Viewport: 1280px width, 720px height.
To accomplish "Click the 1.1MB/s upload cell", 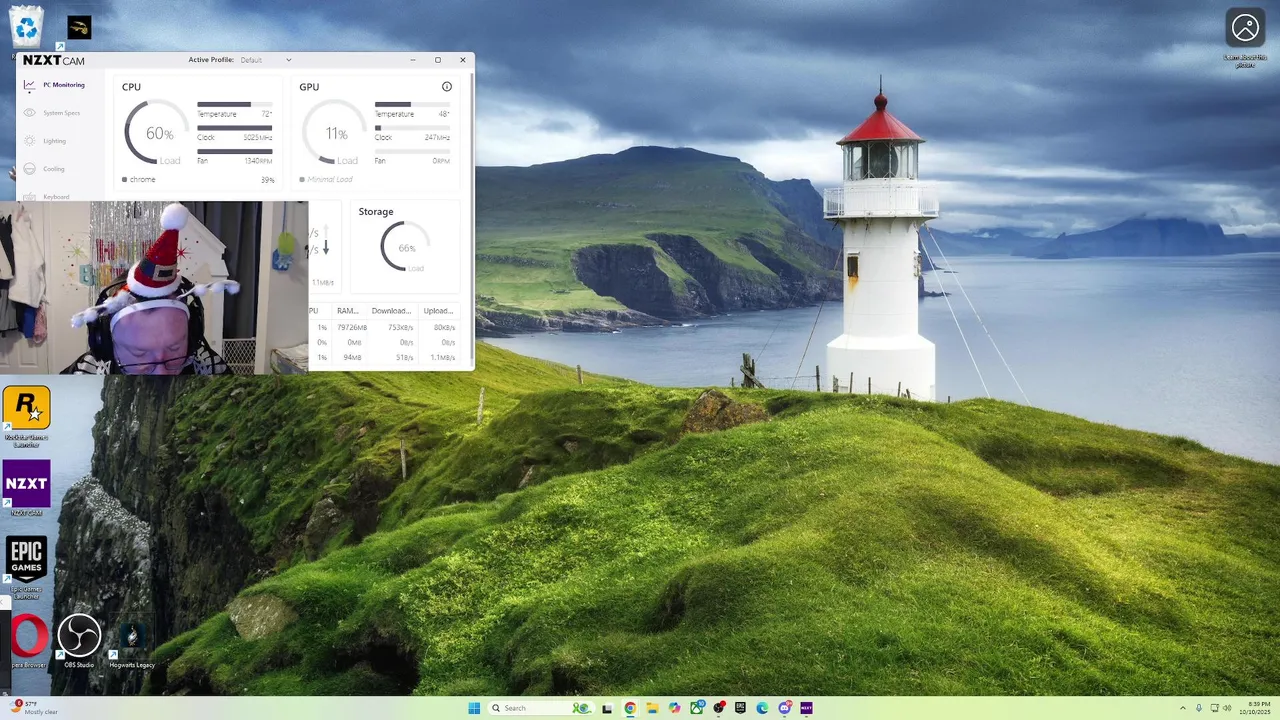I will point(443,357).
